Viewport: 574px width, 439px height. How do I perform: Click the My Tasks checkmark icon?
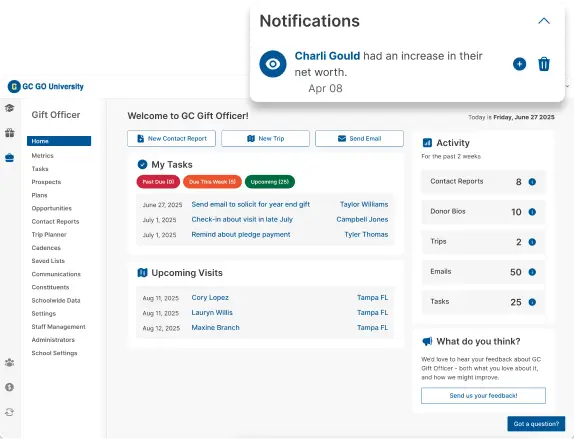142,164
